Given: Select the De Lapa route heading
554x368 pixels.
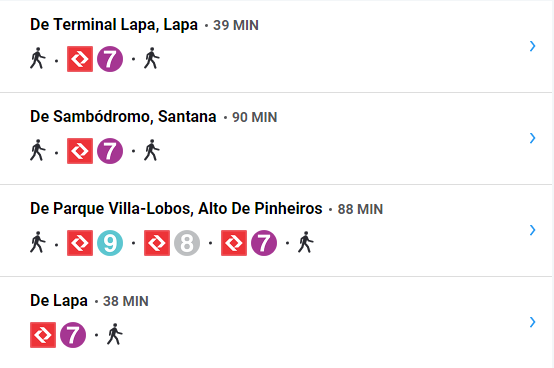Looking at the screenshot, I should [59, 301].
